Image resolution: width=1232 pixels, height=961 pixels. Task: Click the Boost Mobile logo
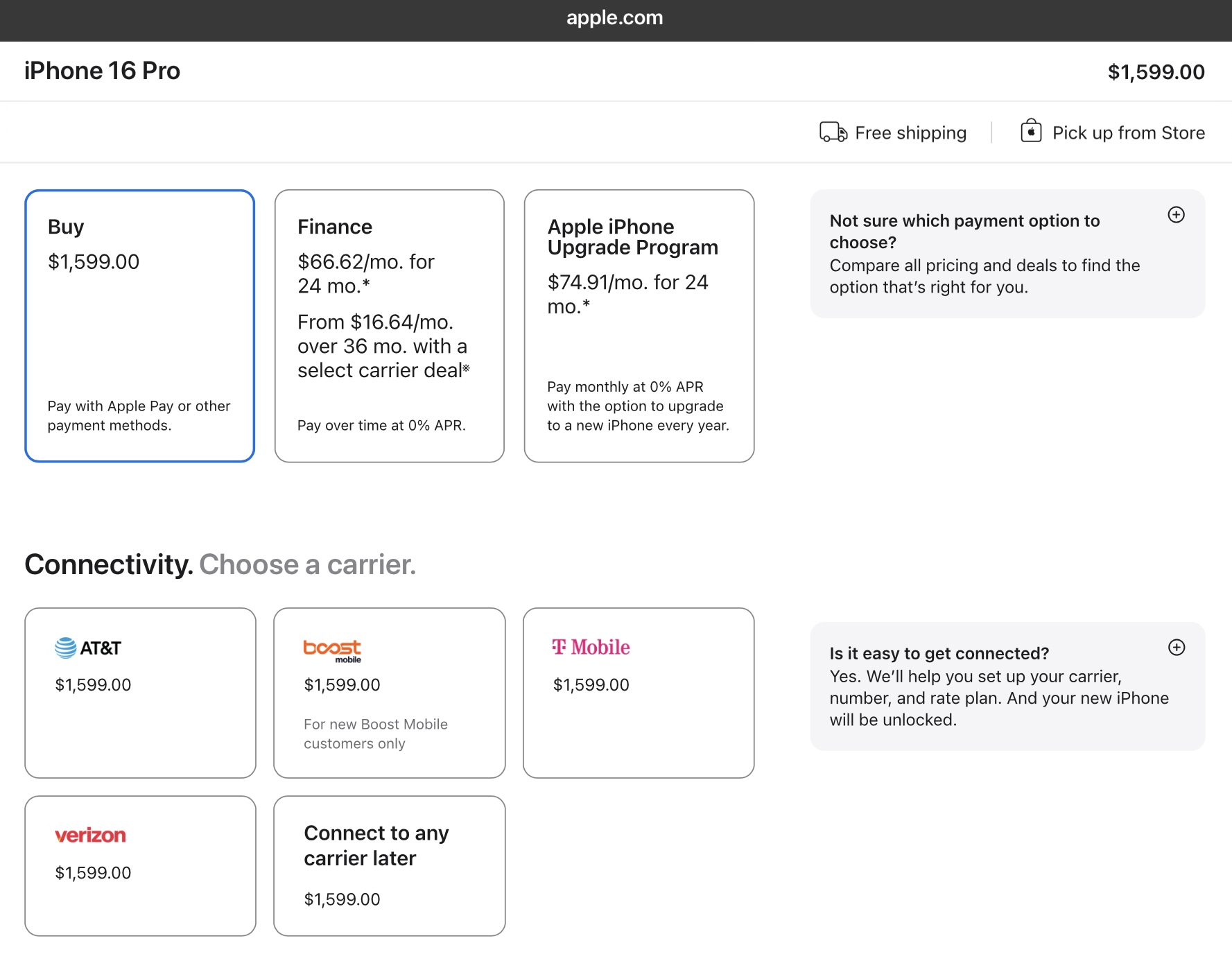coord(332,650)
